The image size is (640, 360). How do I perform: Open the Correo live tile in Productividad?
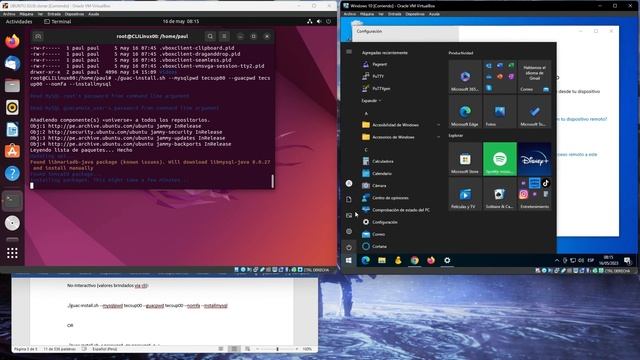coord(534,77)
